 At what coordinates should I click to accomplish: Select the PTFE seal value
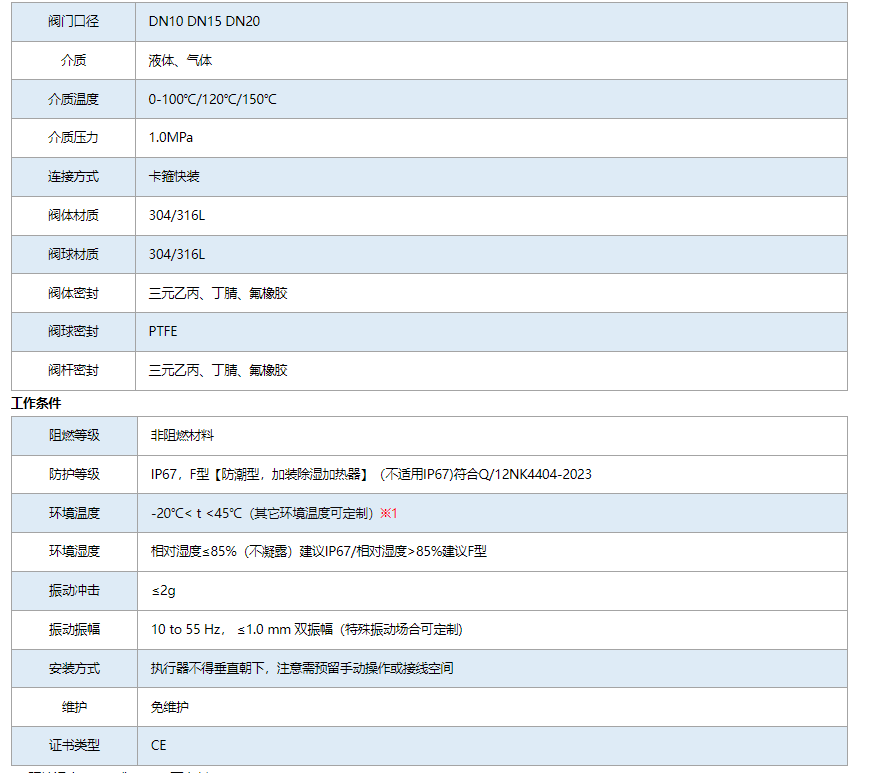pyautogui.click(x=163, y=331)
